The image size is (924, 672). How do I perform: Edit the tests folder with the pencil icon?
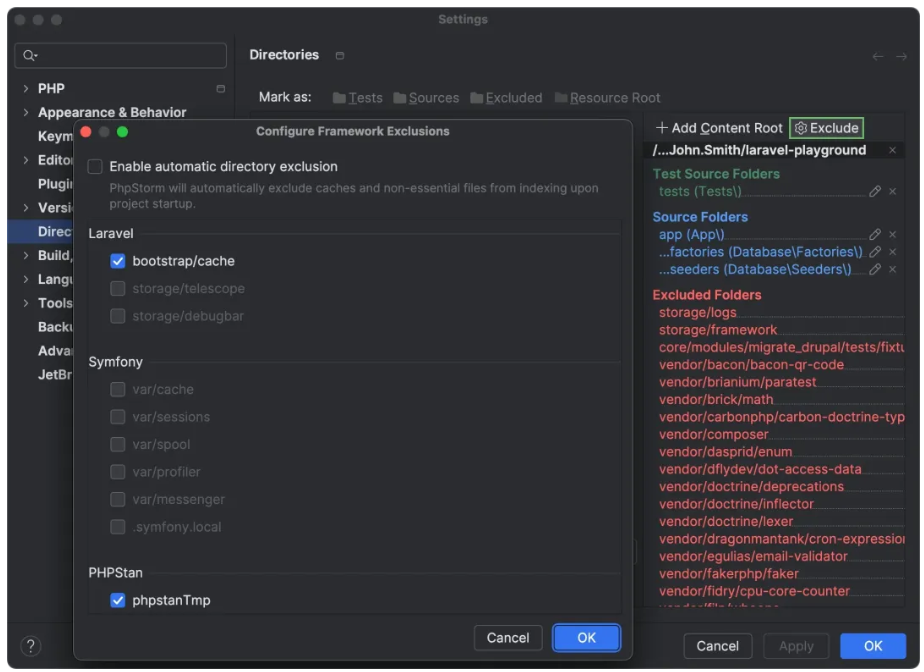point(875,191)
